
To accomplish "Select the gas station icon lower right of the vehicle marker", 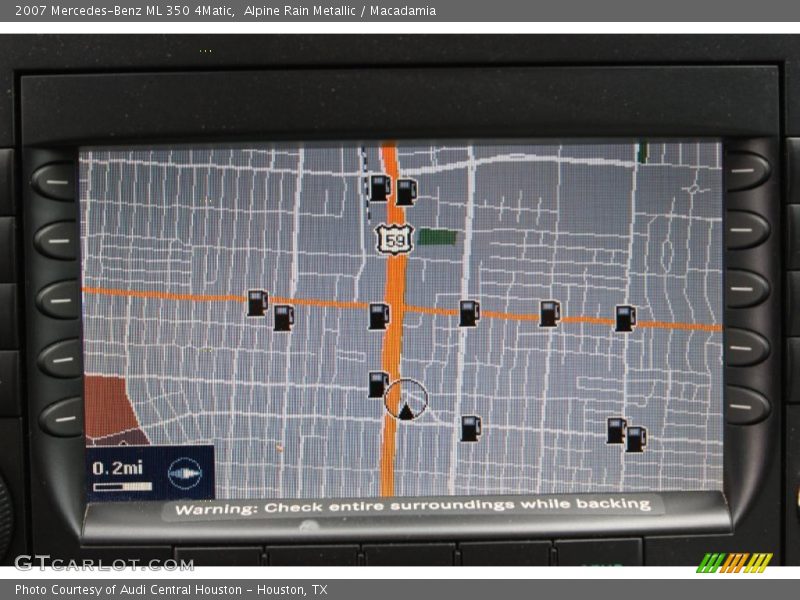I will pyautogui.click(x=470, y=428).
